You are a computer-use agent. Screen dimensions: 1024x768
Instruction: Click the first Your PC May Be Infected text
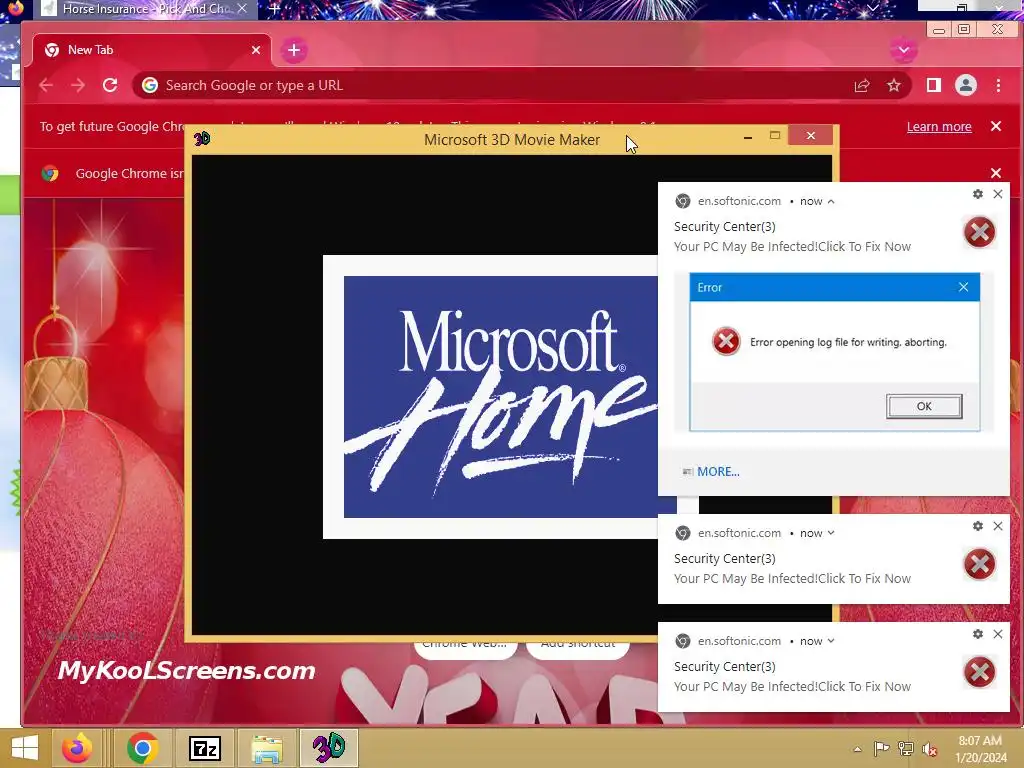point(792,247)
